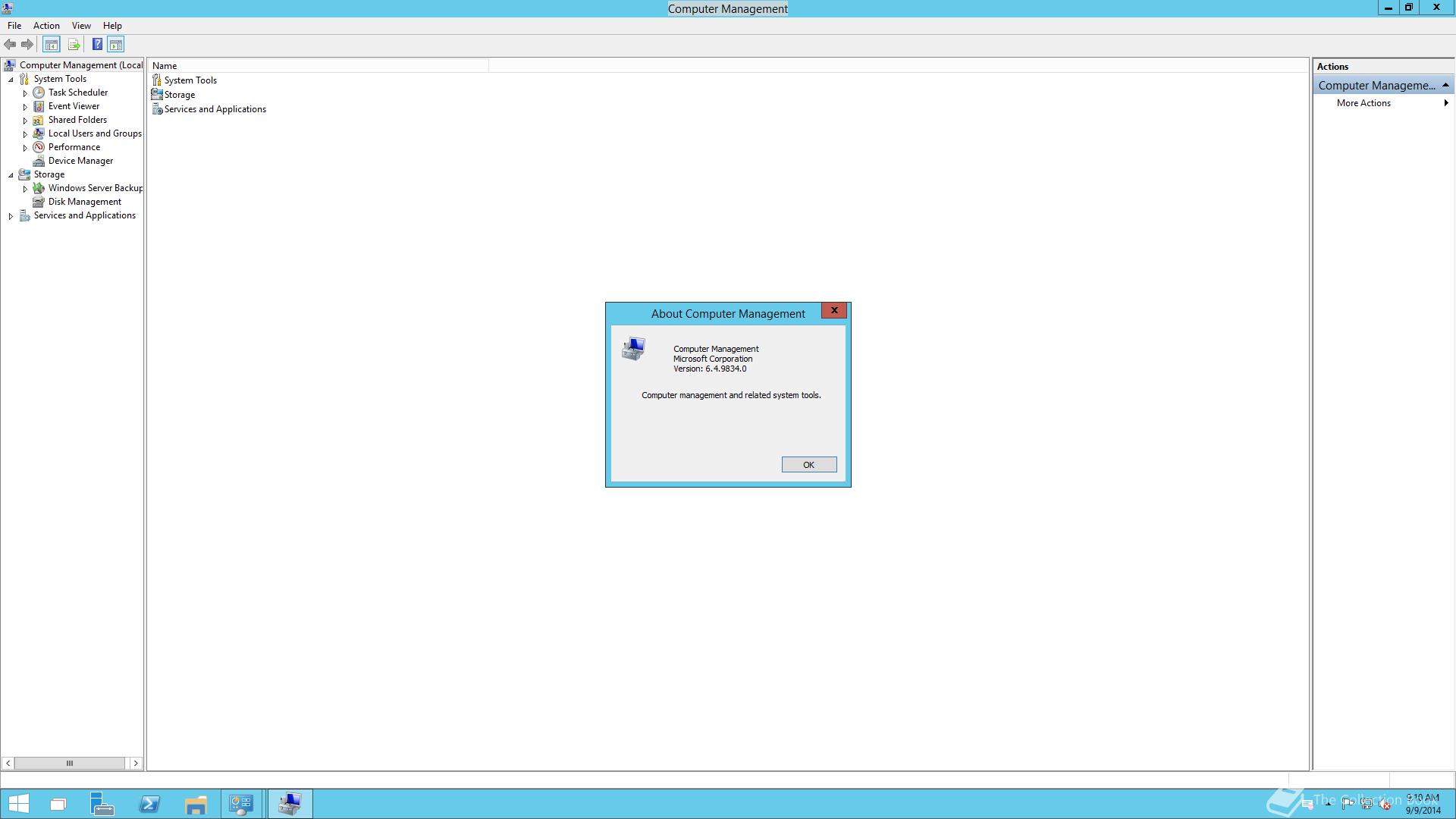
Task: Click OK in About Computer Management dialog
Action: tap(809, 465)
